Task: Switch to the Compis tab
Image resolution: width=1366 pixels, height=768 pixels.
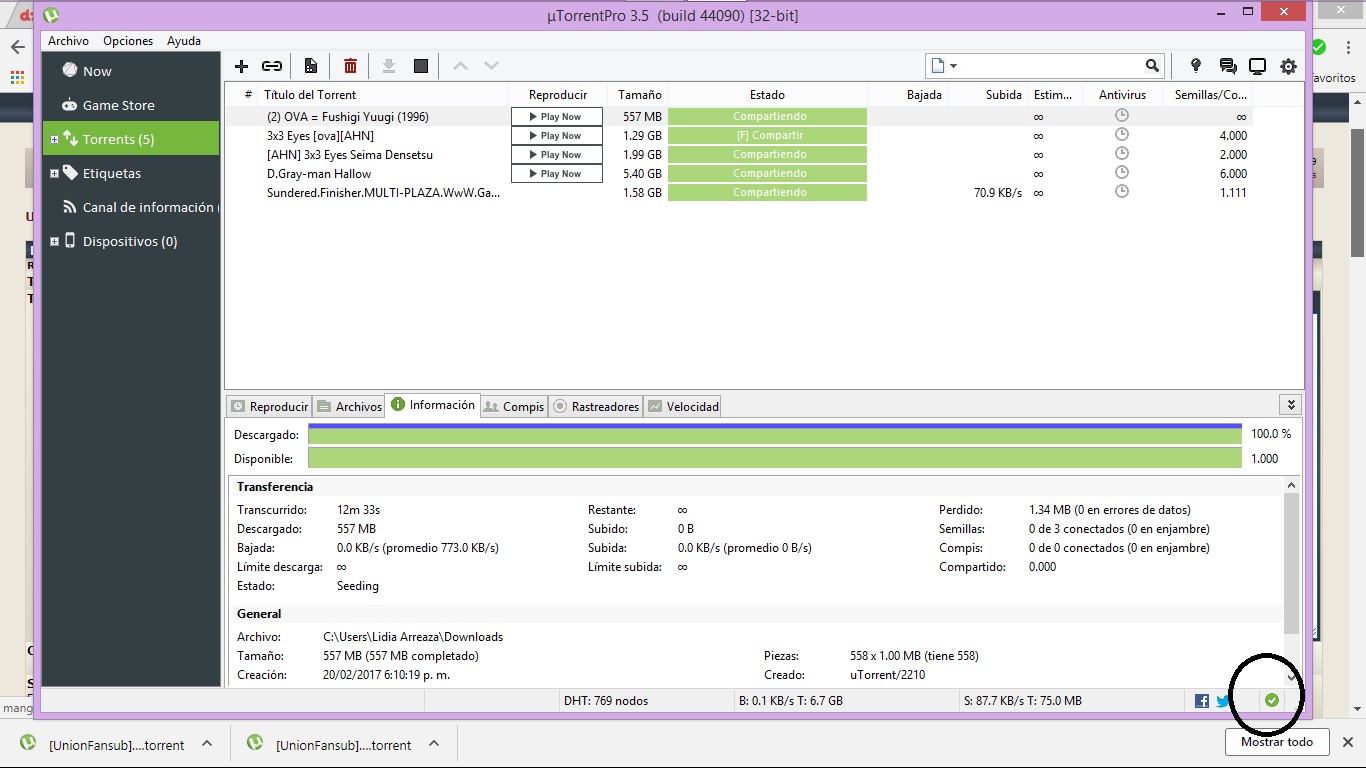Action: [514, 406]
